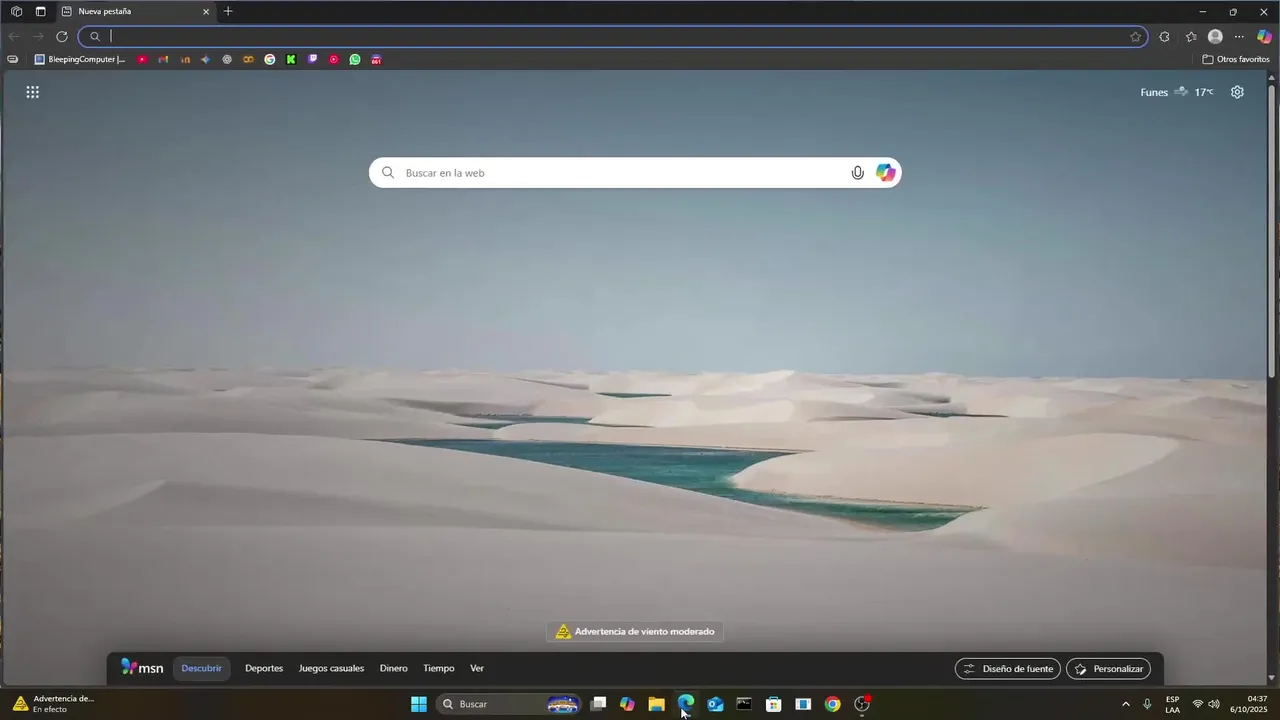Select the Descubrir feed tab
Viewport: 1280px width, 720px height.
[202, 668]
